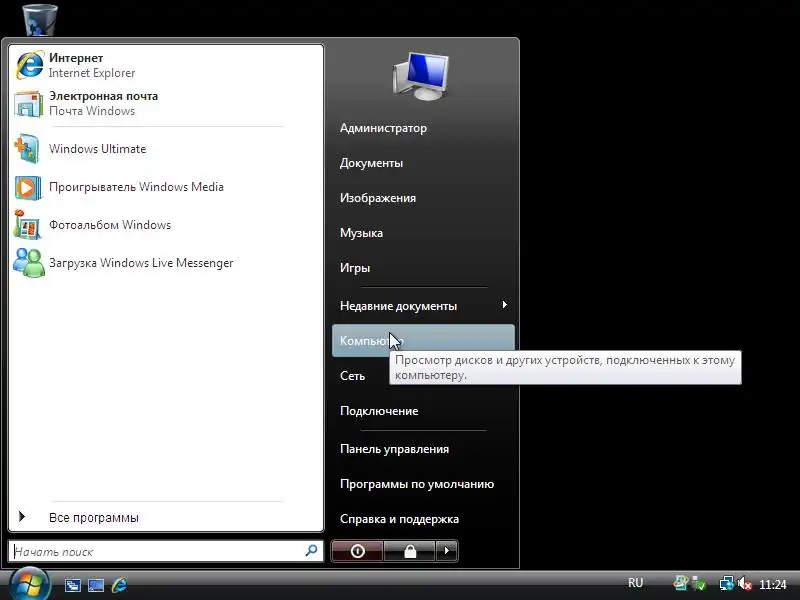Image resolution: width=800 pixels, height=600 pixels.
Task: Open Internet Explorer from the pinned Интернет entry
Action: click(x=166, y=65)
